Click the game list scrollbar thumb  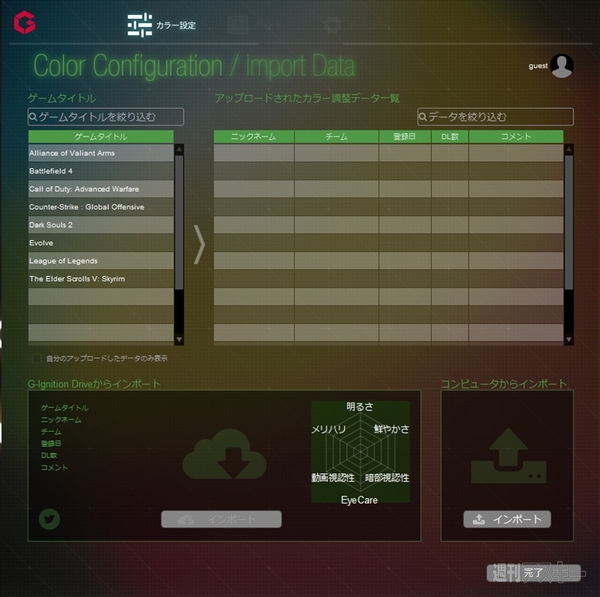coord(179,222)
